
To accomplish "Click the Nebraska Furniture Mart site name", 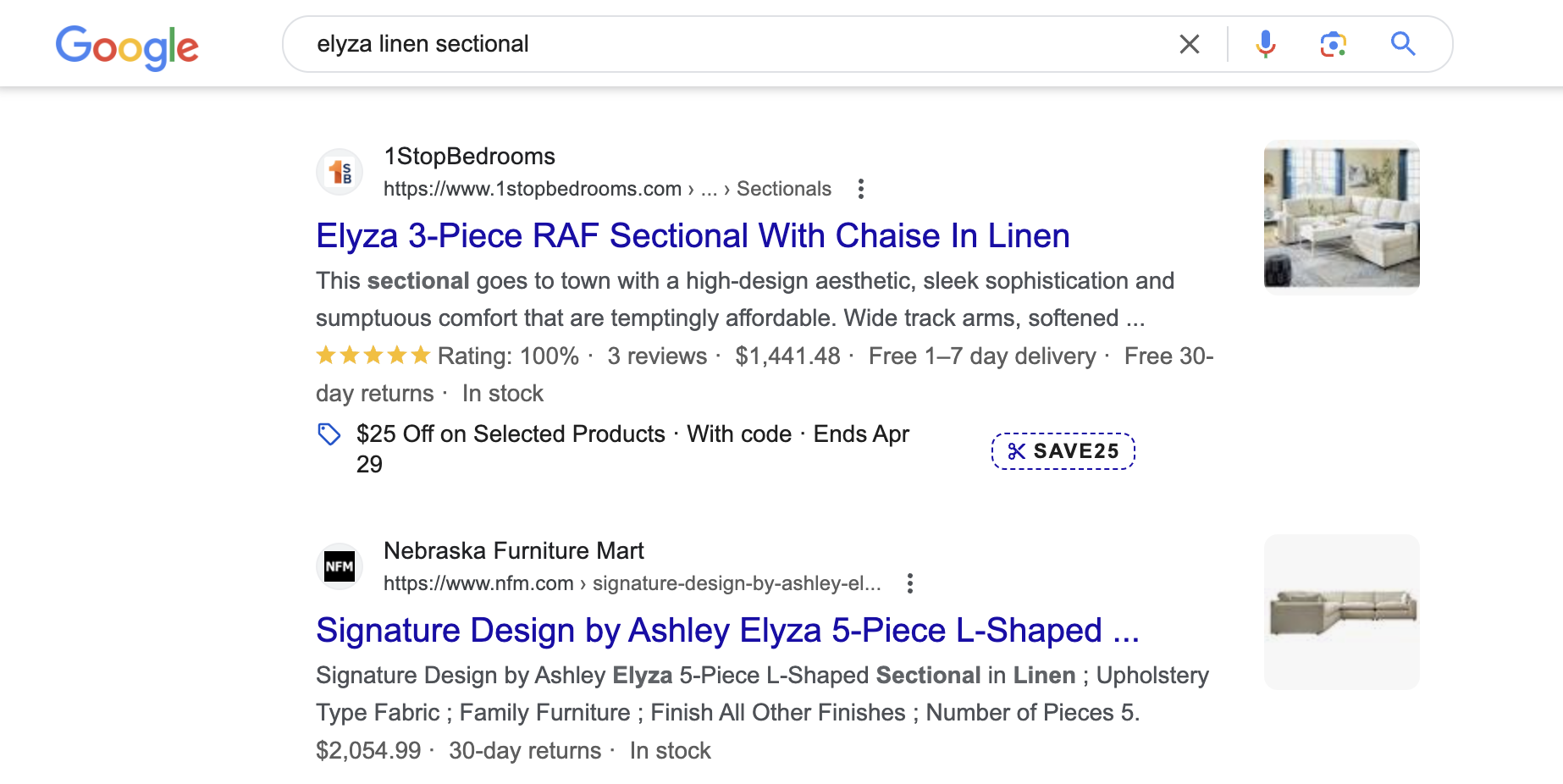I will [x=513, y=551].
